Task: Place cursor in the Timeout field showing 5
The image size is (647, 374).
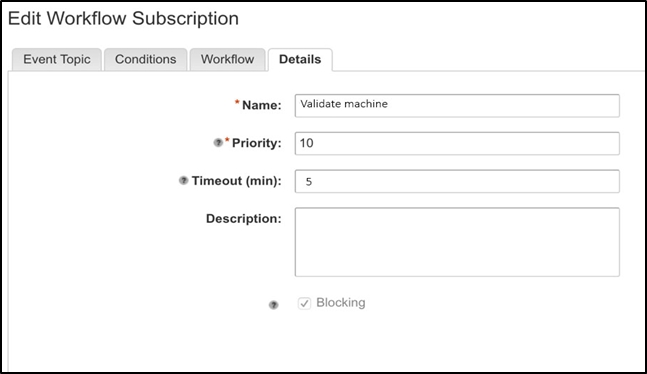Action: (457, 181)
